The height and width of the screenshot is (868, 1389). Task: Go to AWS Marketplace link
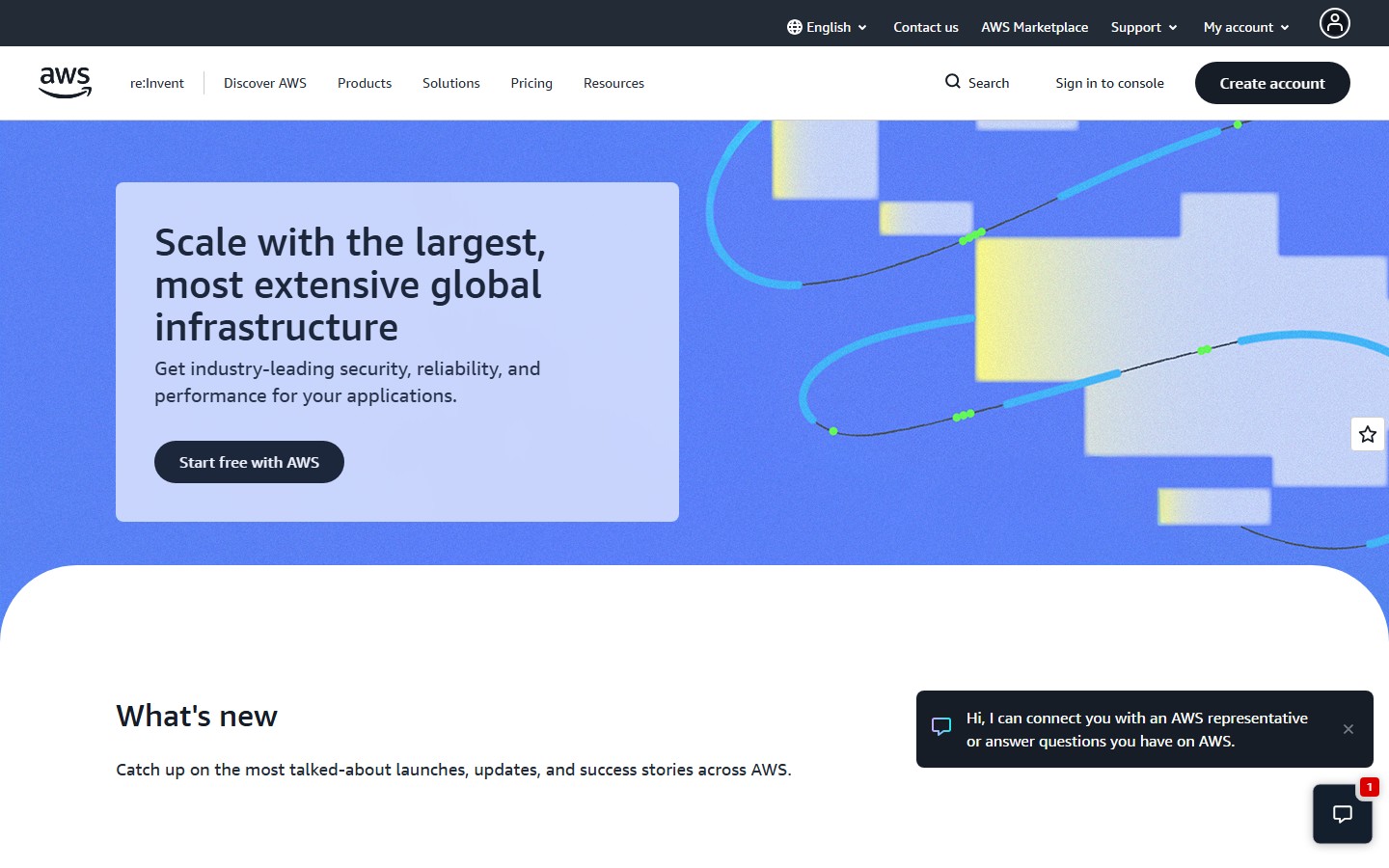[1035, 27]
